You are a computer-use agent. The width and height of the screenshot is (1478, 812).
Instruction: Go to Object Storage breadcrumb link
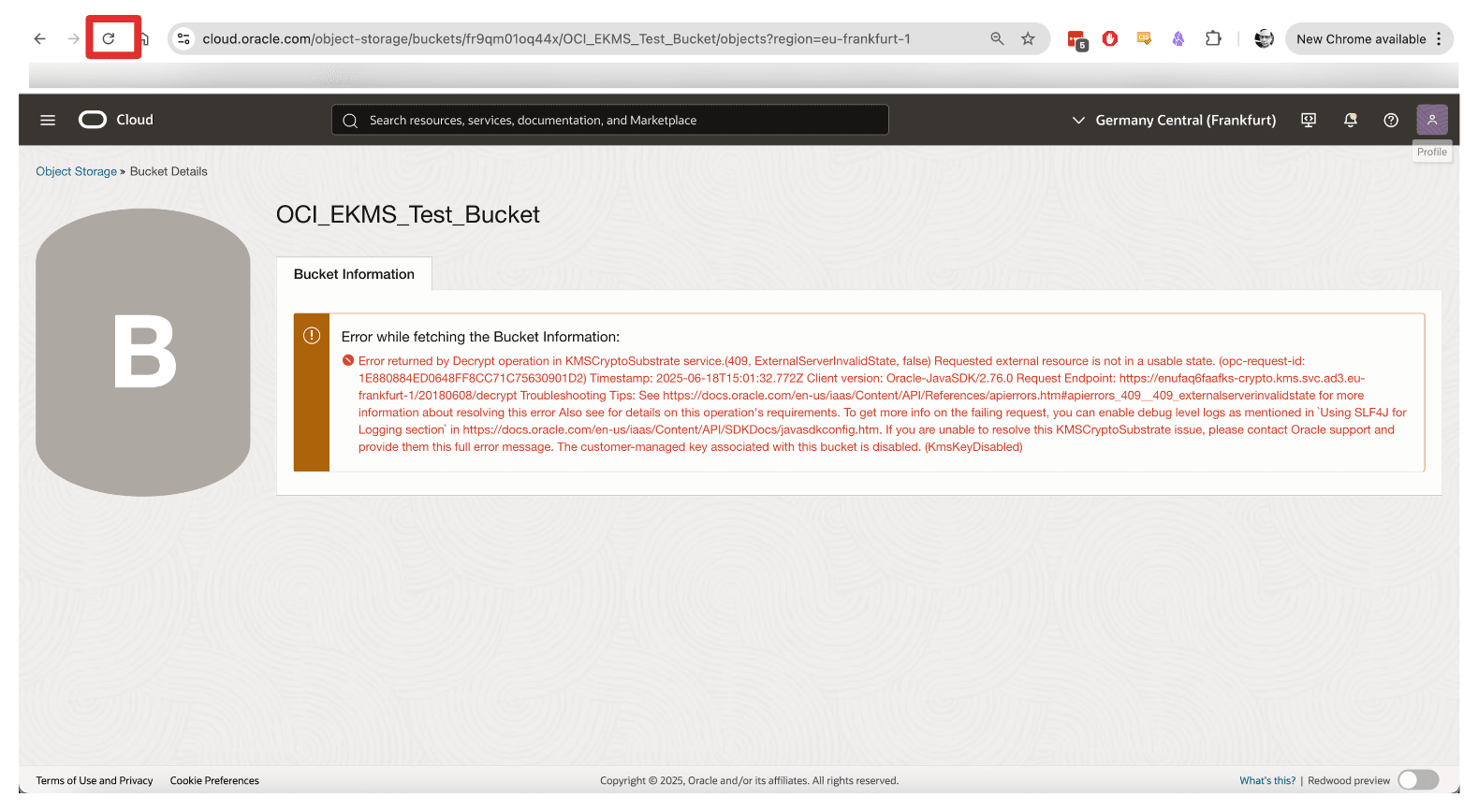pyautogui.click(x=76, y=171)
